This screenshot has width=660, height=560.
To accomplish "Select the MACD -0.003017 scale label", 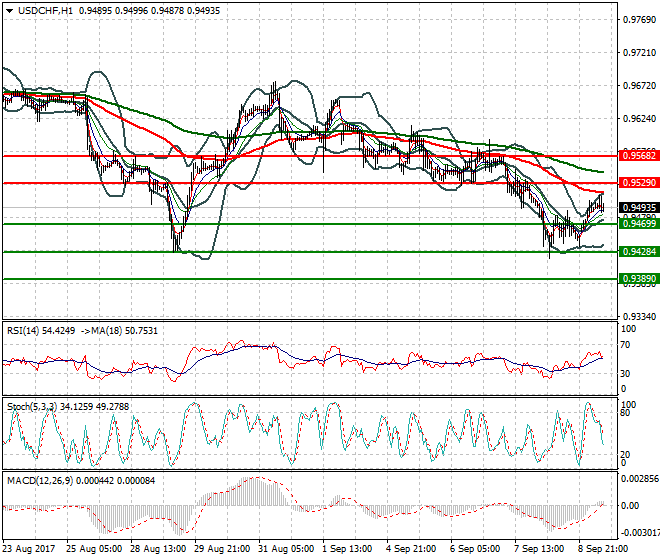I will tap(641, 533).
